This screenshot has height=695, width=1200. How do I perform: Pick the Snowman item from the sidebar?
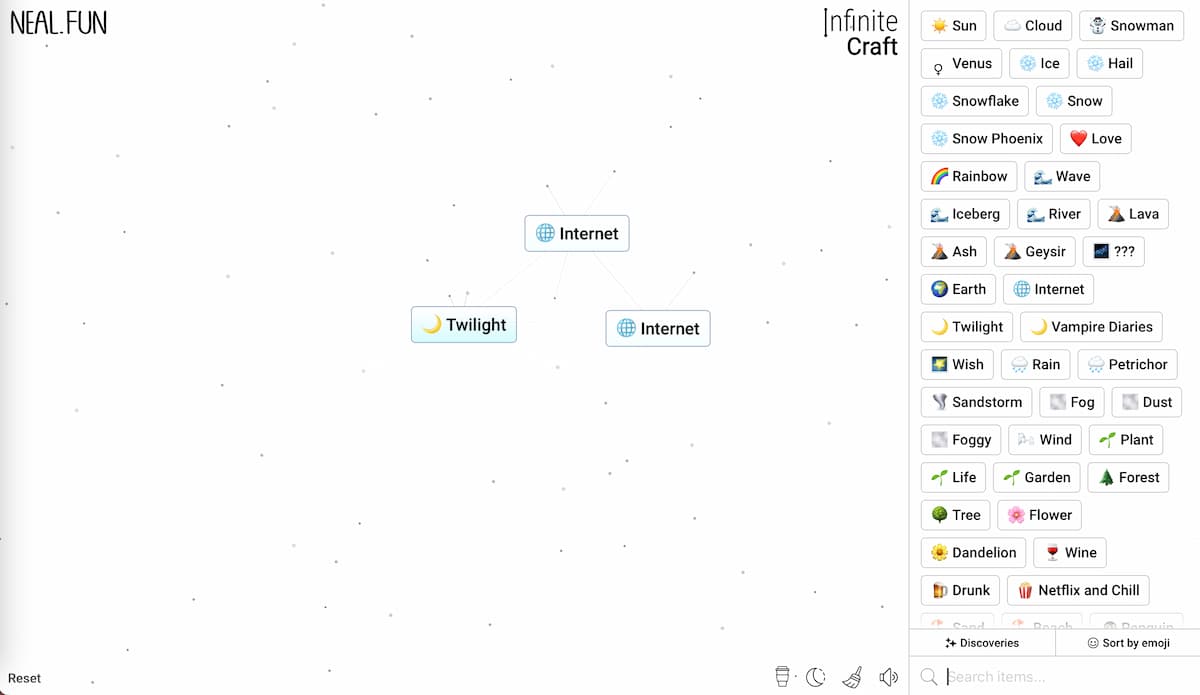(1131, 26)
